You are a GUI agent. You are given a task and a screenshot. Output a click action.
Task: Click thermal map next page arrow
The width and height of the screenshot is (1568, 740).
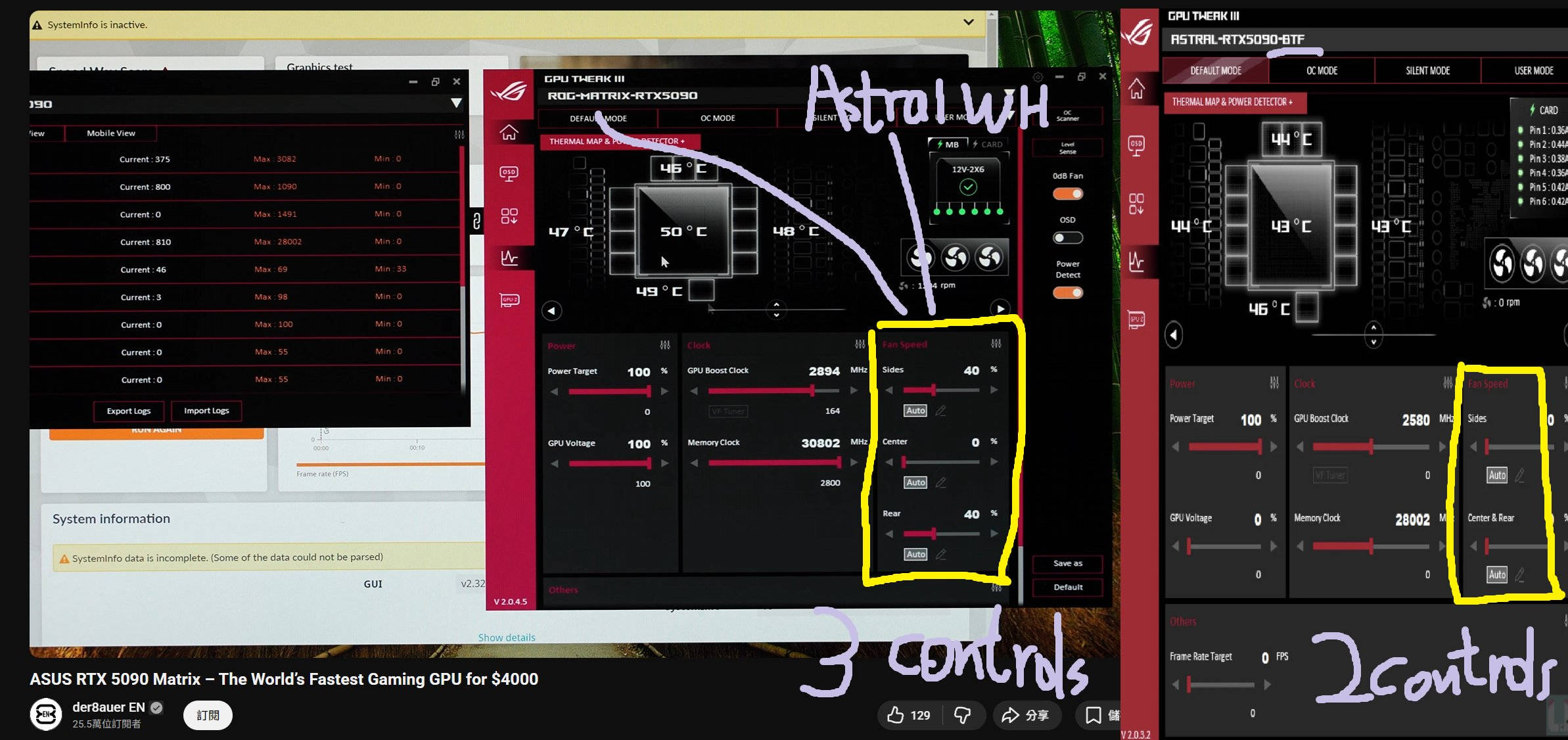pyautogui.click(x=1000, y=309)
